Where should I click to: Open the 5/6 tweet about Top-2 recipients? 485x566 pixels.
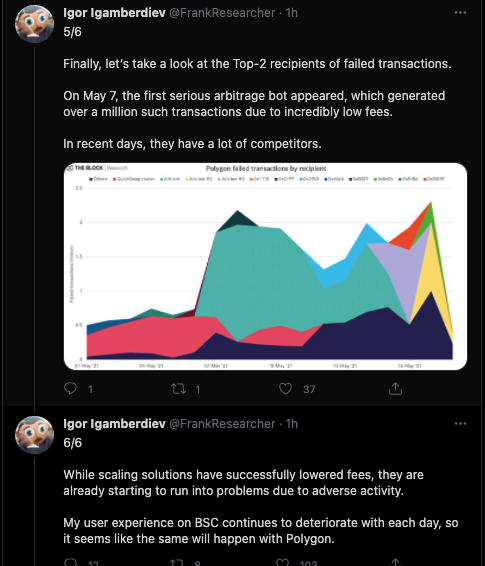(x=257, y=104)
